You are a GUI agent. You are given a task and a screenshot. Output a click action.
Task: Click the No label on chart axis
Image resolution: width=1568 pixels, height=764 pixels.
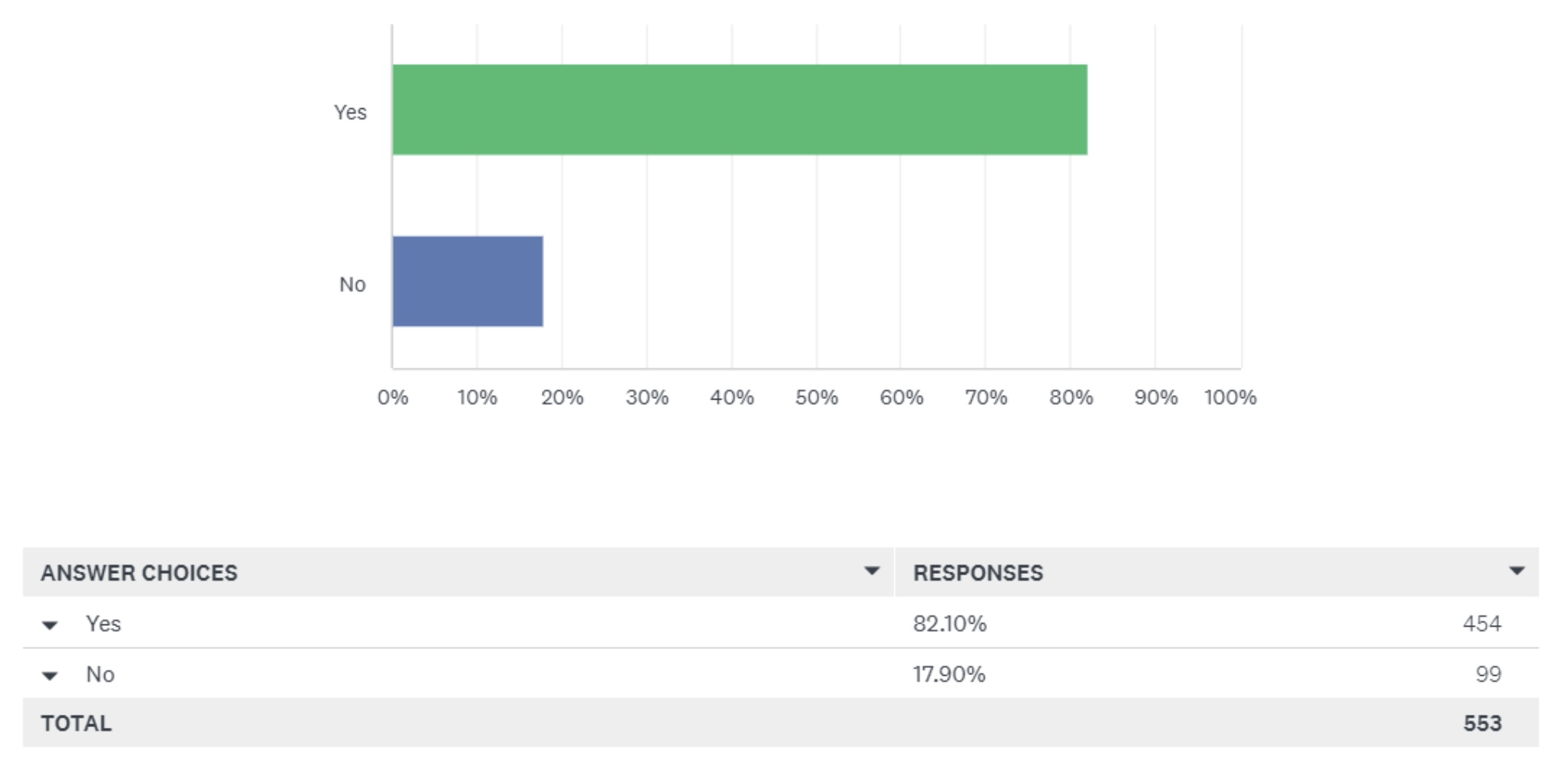[352, 285]
